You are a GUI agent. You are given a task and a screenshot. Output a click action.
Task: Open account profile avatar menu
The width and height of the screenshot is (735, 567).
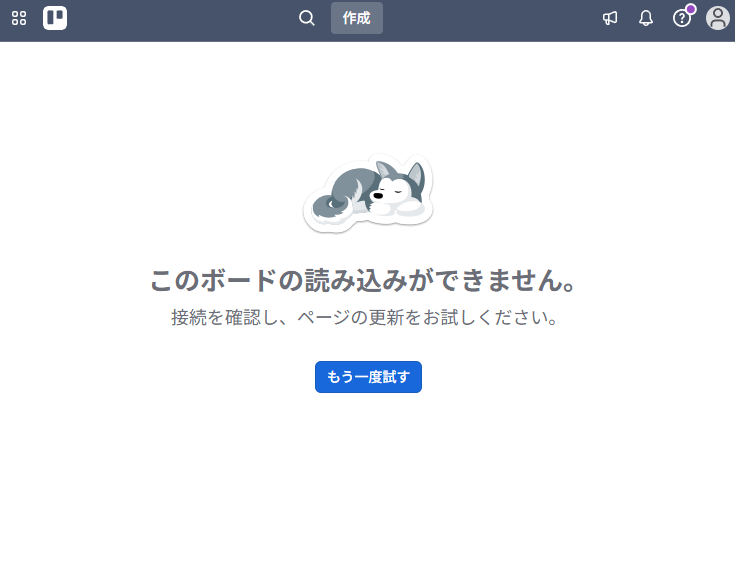click(718, 18)
